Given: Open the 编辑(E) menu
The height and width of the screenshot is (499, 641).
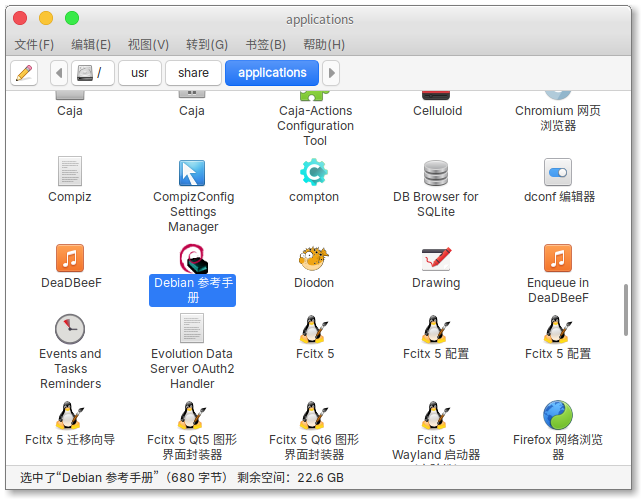Looking at the screenshot, I should [91, 45].
